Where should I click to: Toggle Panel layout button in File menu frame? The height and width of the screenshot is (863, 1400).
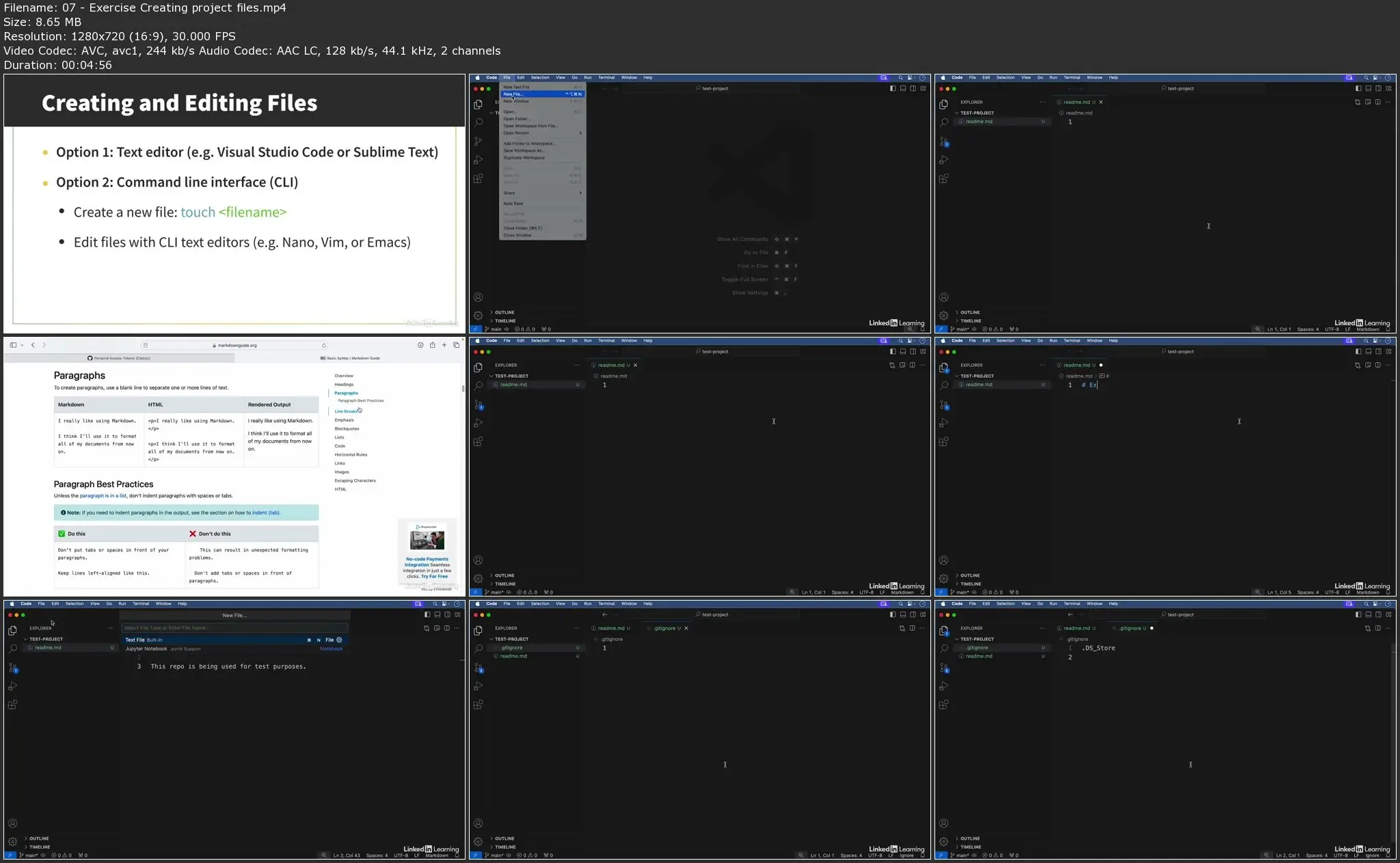[x=902, y=88]
